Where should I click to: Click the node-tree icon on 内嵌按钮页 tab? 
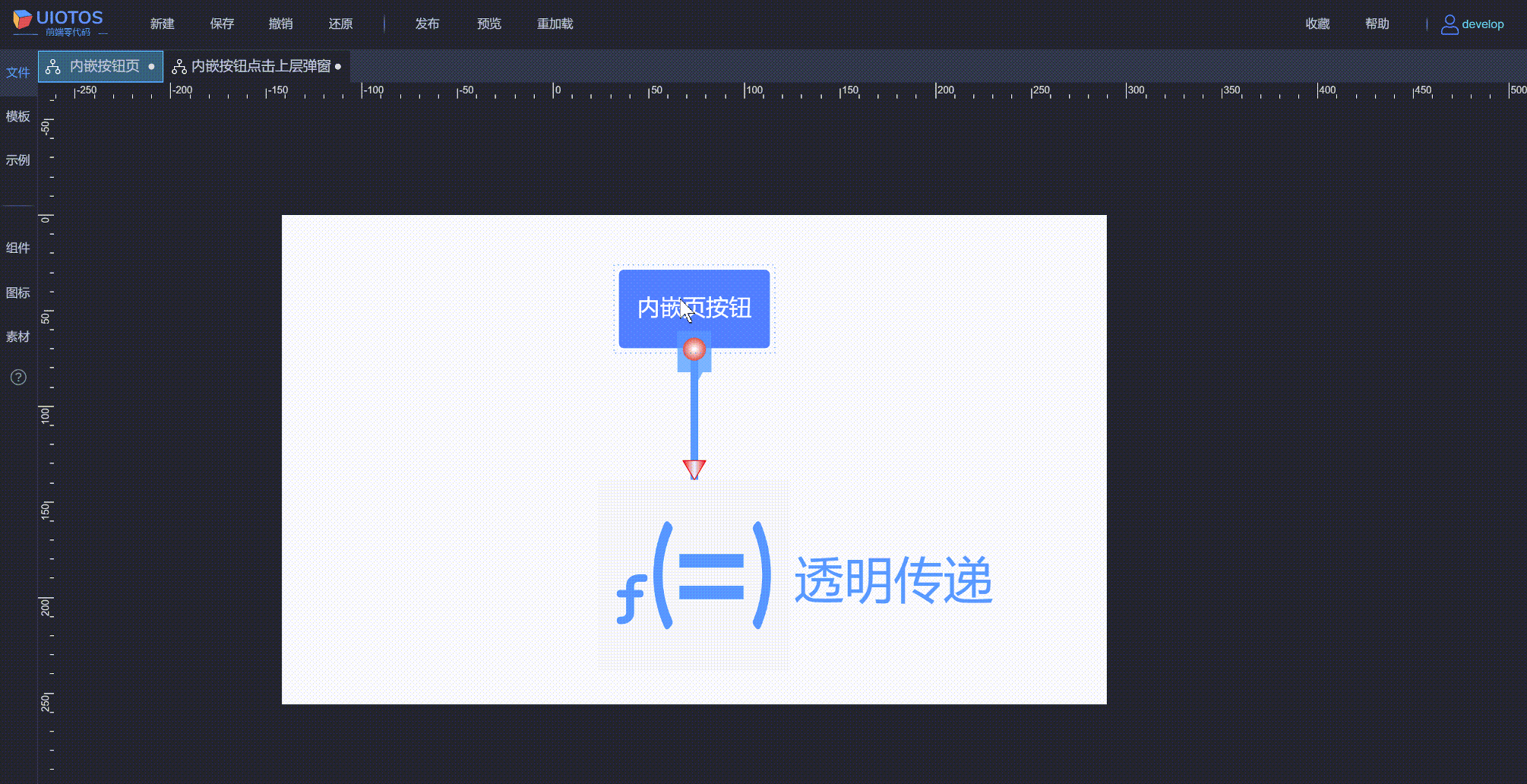[x=52, y=66]
